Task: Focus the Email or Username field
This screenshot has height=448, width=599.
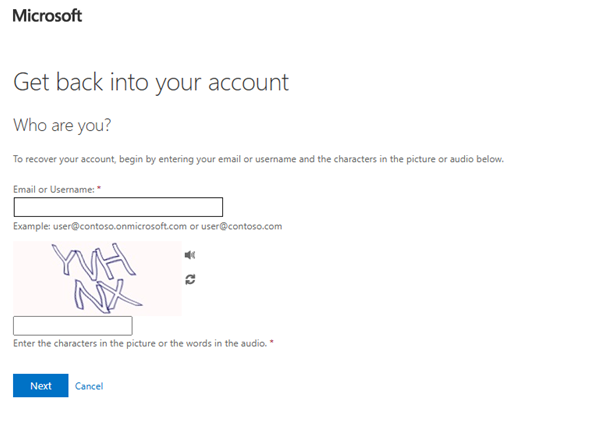Action: (x=118, y=207)
